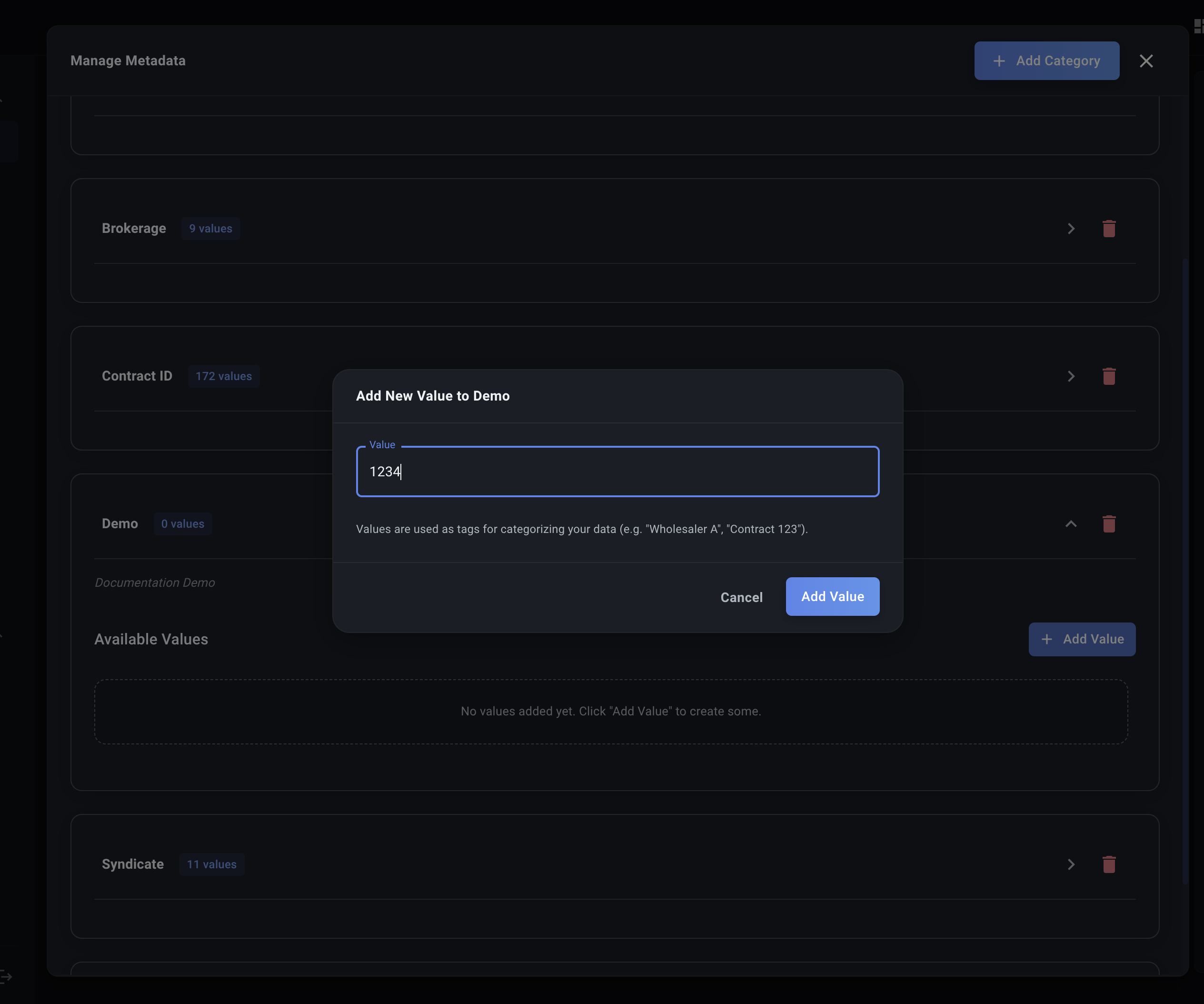The width and height of the screenshot is (1204, 1004).
Task: Expand the Brokerage category chevron
Action: click(1070, 228)
